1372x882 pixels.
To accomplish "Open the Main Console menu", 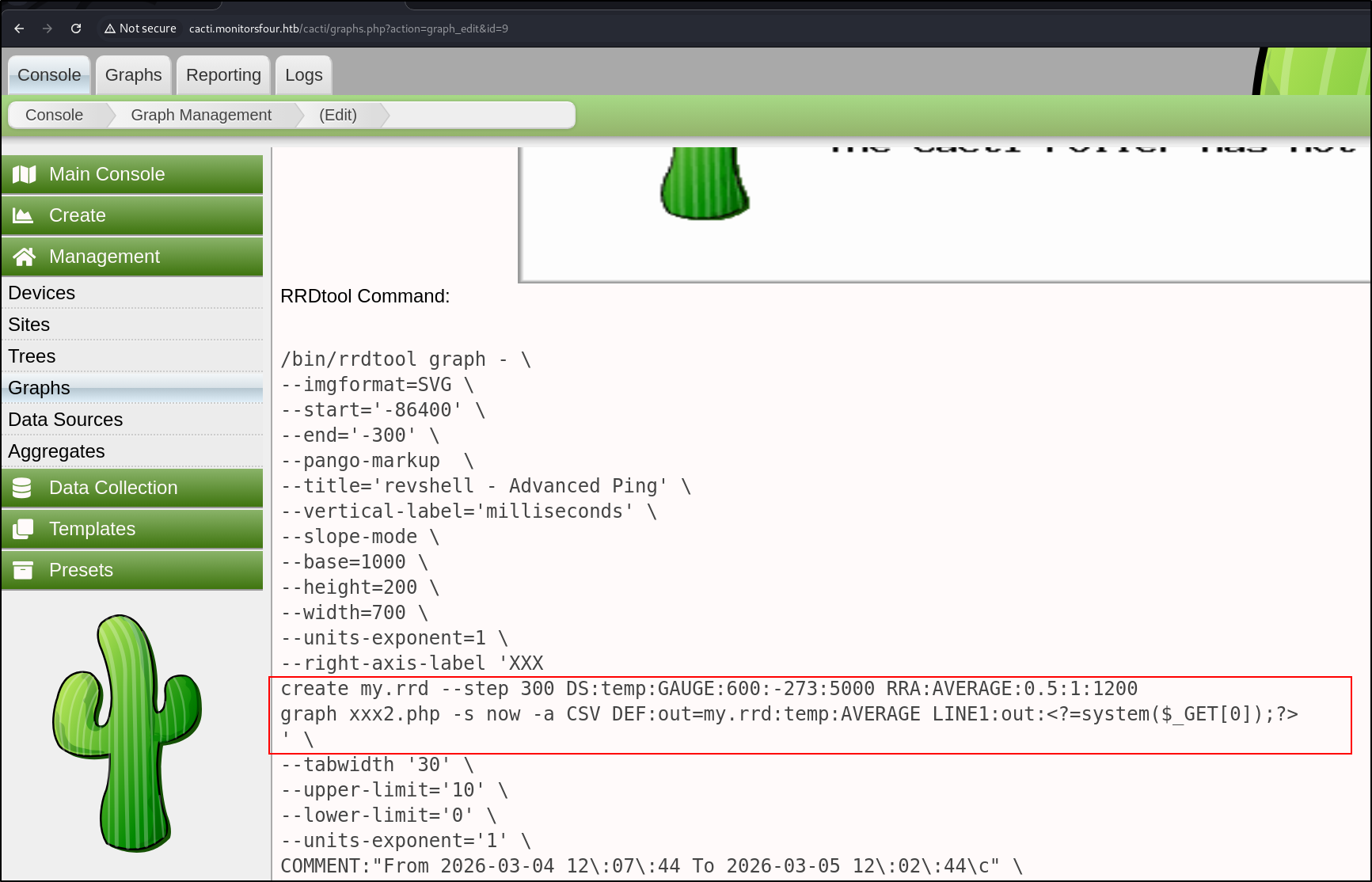I will pos(132,174).
